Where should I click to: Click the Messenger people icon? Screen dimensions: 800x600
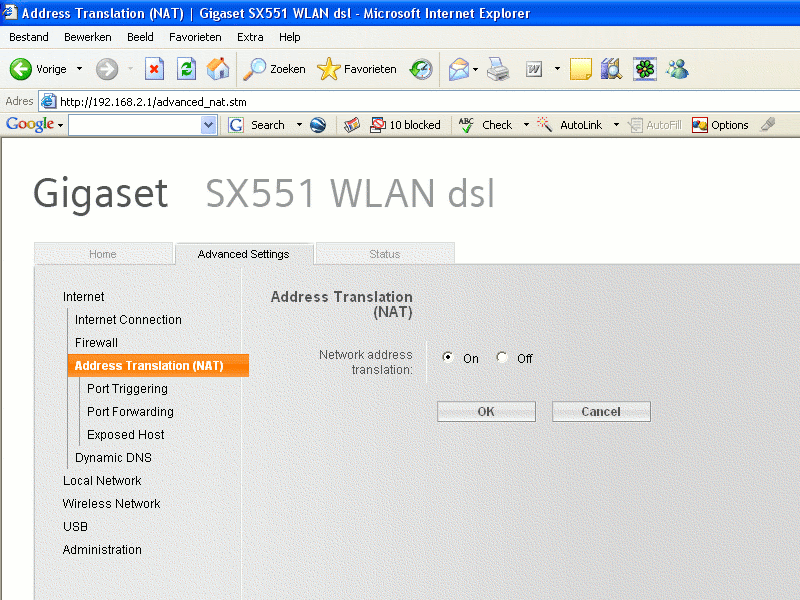point(678,69)
